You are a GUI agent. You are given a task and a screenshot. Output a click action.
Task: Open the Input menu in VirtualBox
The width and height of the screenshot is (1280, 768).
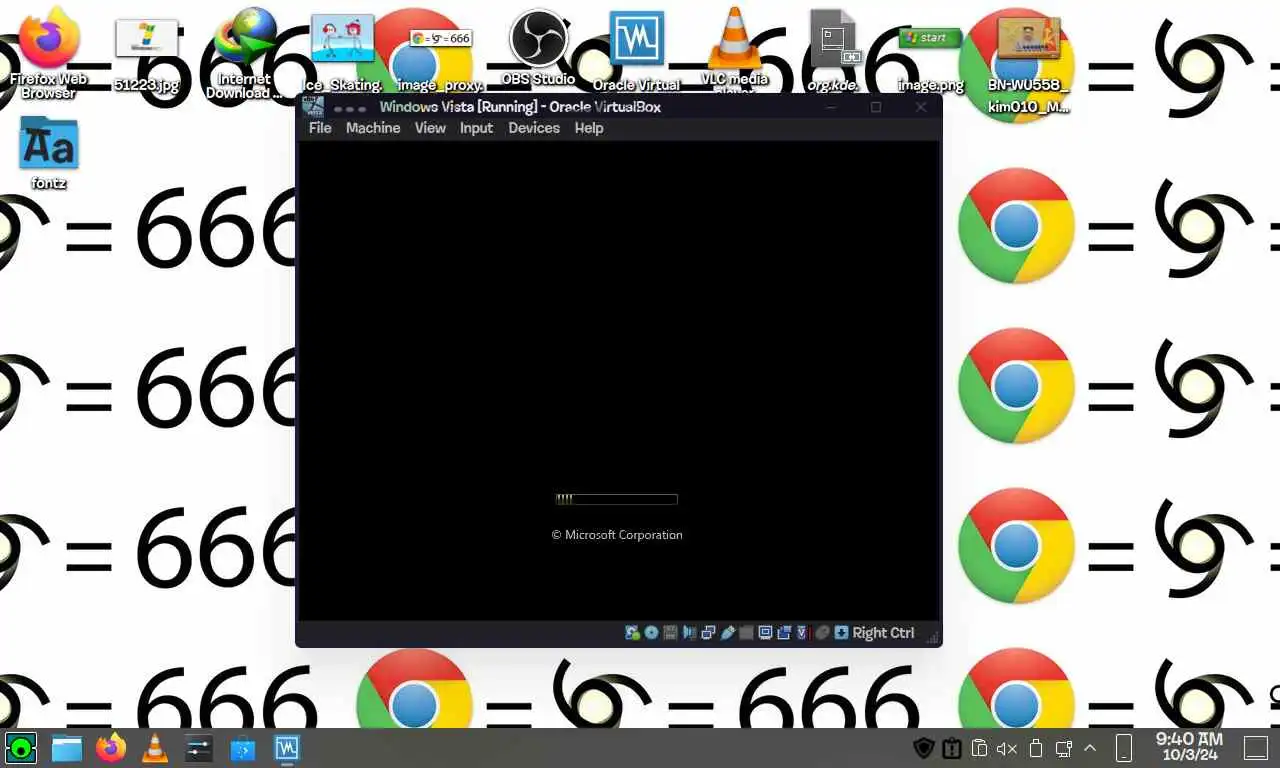[476, 128]
